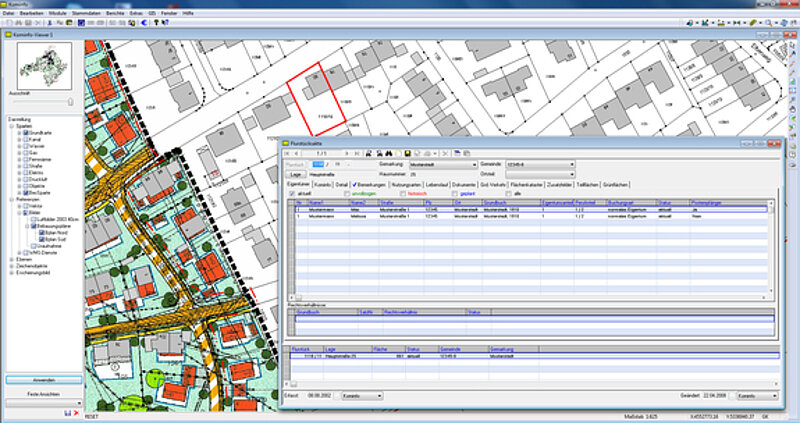Screen dimensions: 800x423
Task: Click the save disk icon in Flurstücksakte toolbar
Action: pos(408,154)
